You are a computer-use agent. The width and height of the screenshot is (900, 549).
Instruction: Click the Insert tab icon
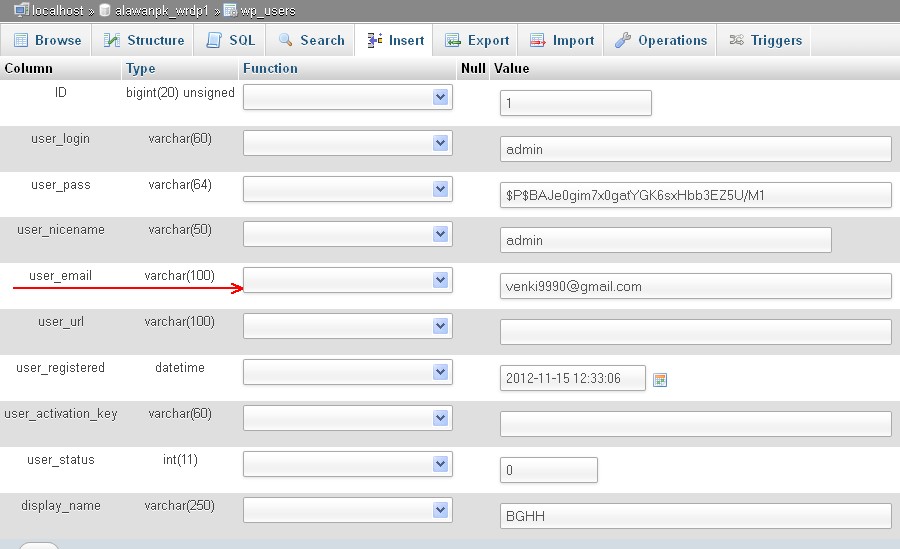(375, 40)
